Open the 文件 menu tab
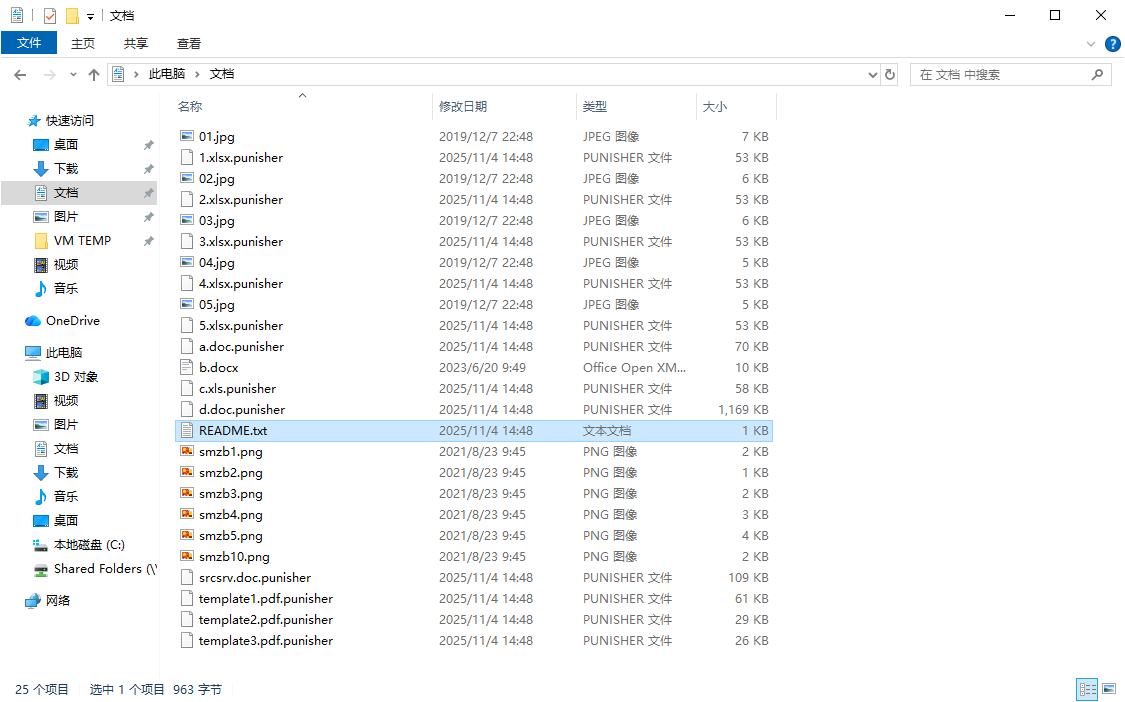This screenshot has height=702, width=1125. (29, 43)
